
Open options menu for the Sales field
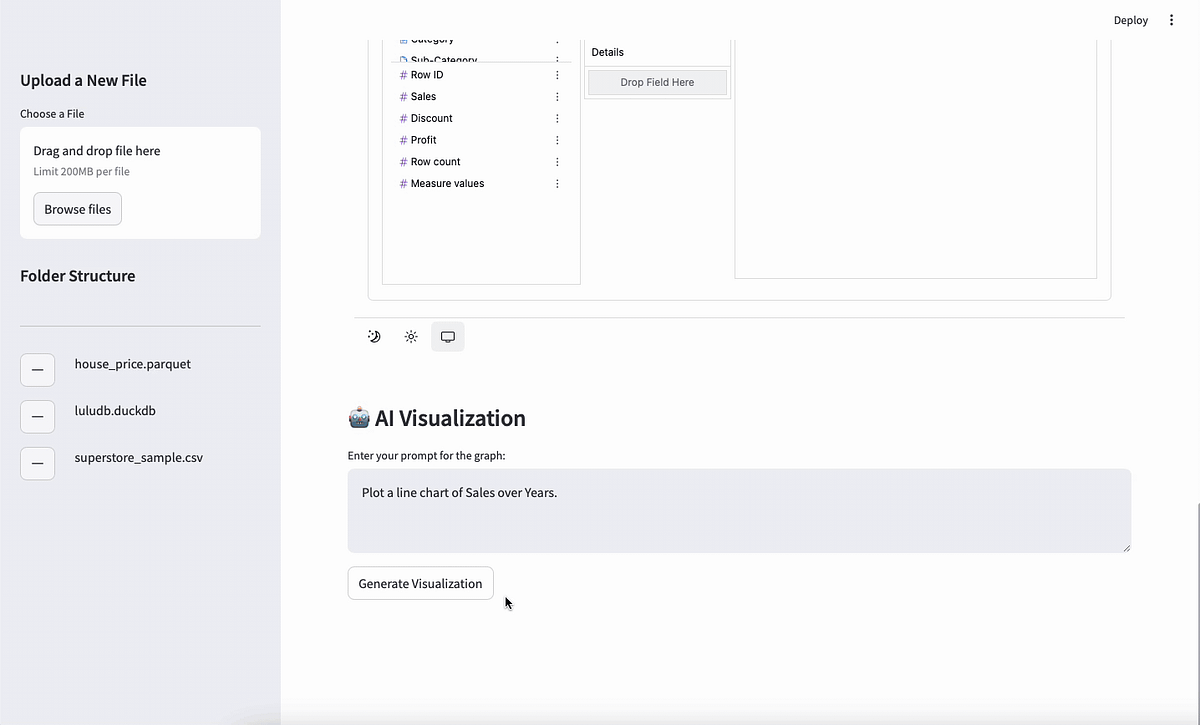pos(557,96)
